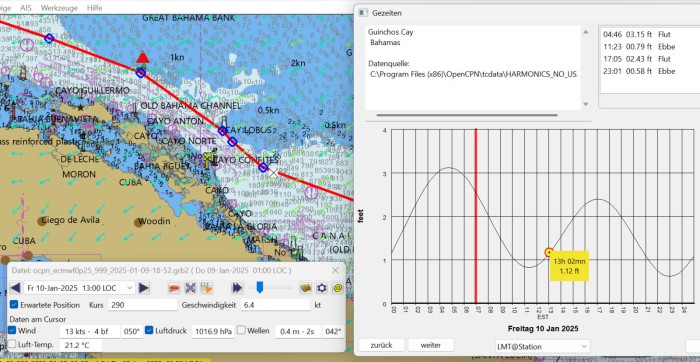Open the GRIB file folder icon
The height and width of the screenshot is (362, 700).
[x=305, y=288]
